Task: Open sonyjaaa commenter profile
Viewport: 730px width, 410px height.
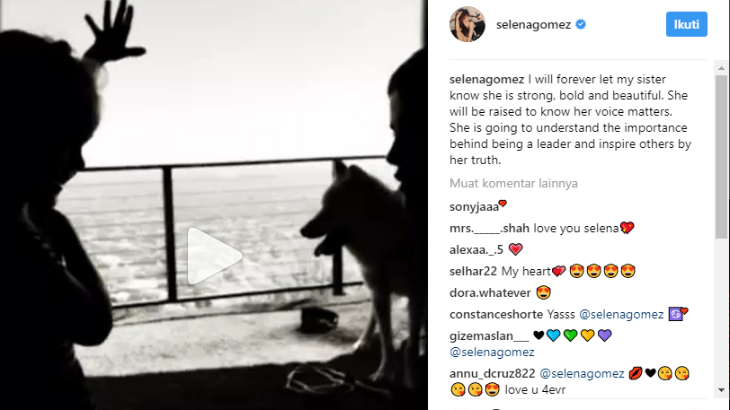Action: click(474, 207)
